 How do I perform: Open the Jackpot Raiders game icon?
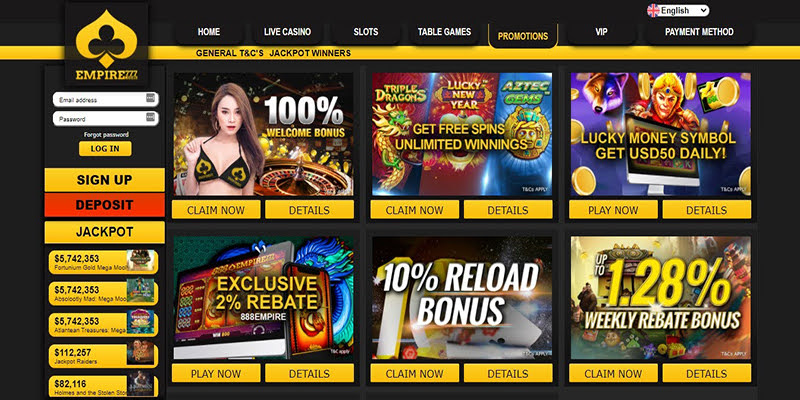click(140, 353)
